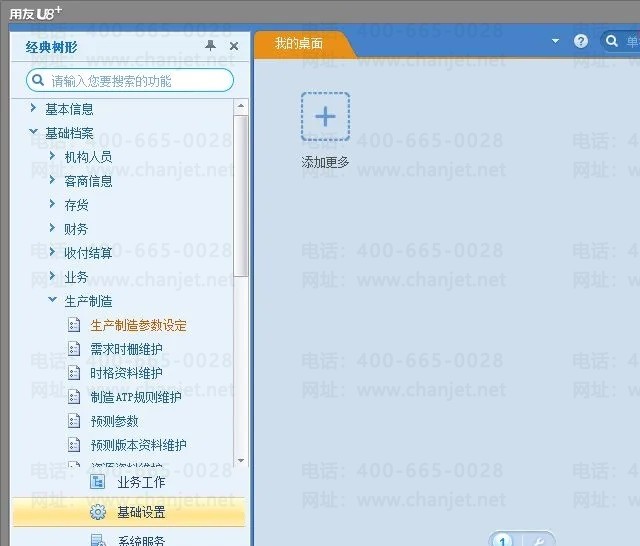Select the 存货 label
640x546 pixels.
[76, 205]
